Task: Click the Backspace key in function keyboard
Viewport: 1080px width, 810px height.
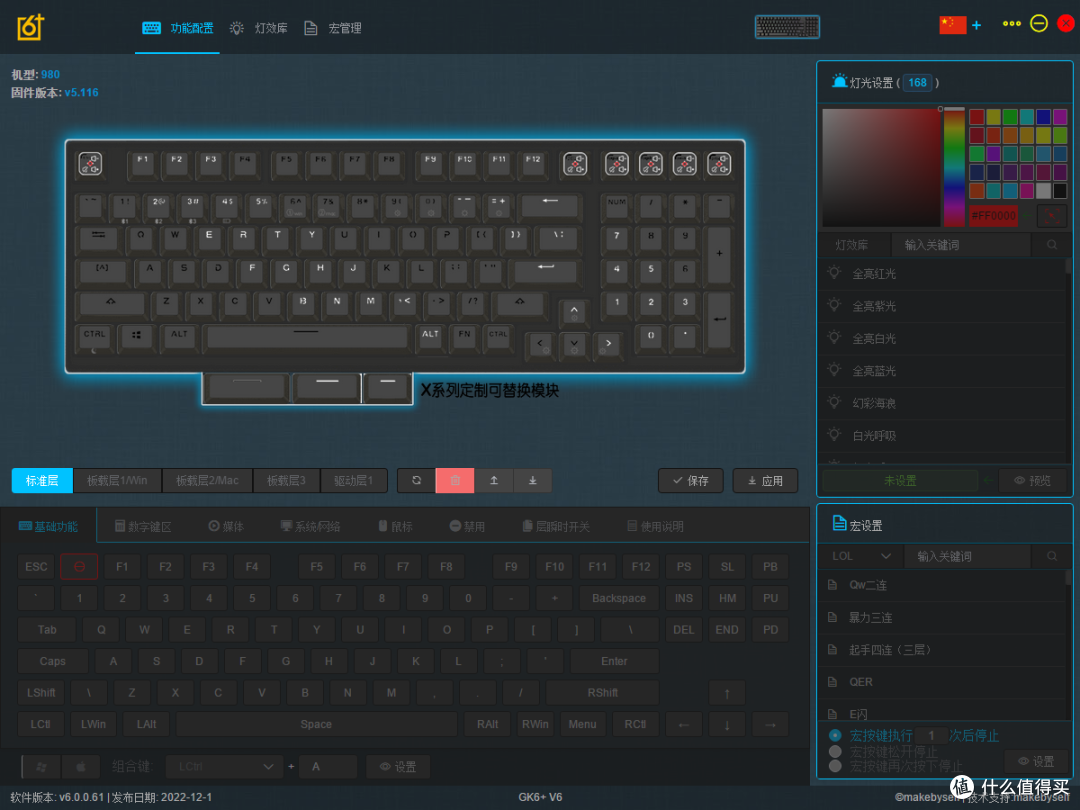Action: [x=619, y=598]
